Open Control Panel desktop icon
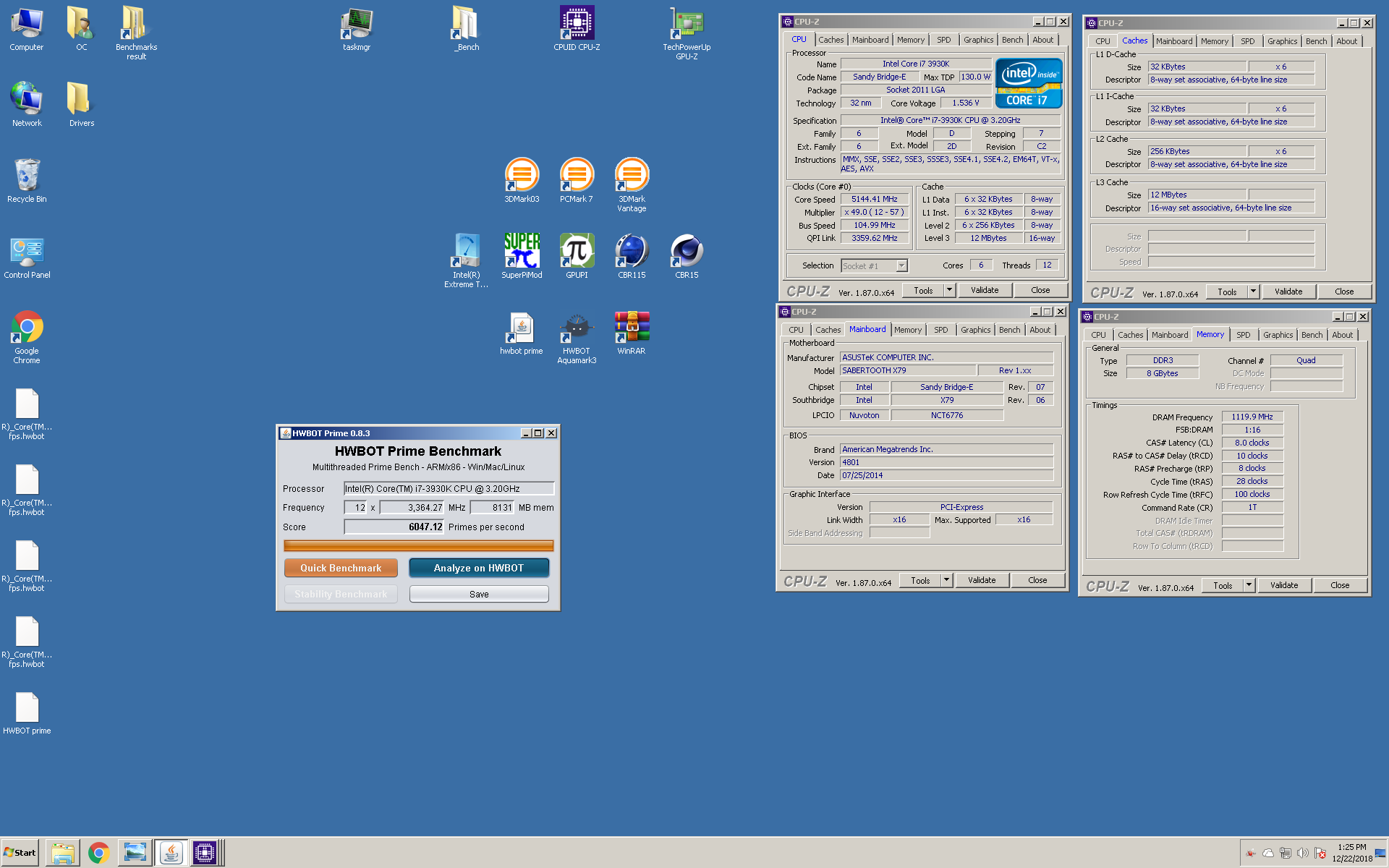The height and width of the screenshot is (868, 1389). (27, 257)
